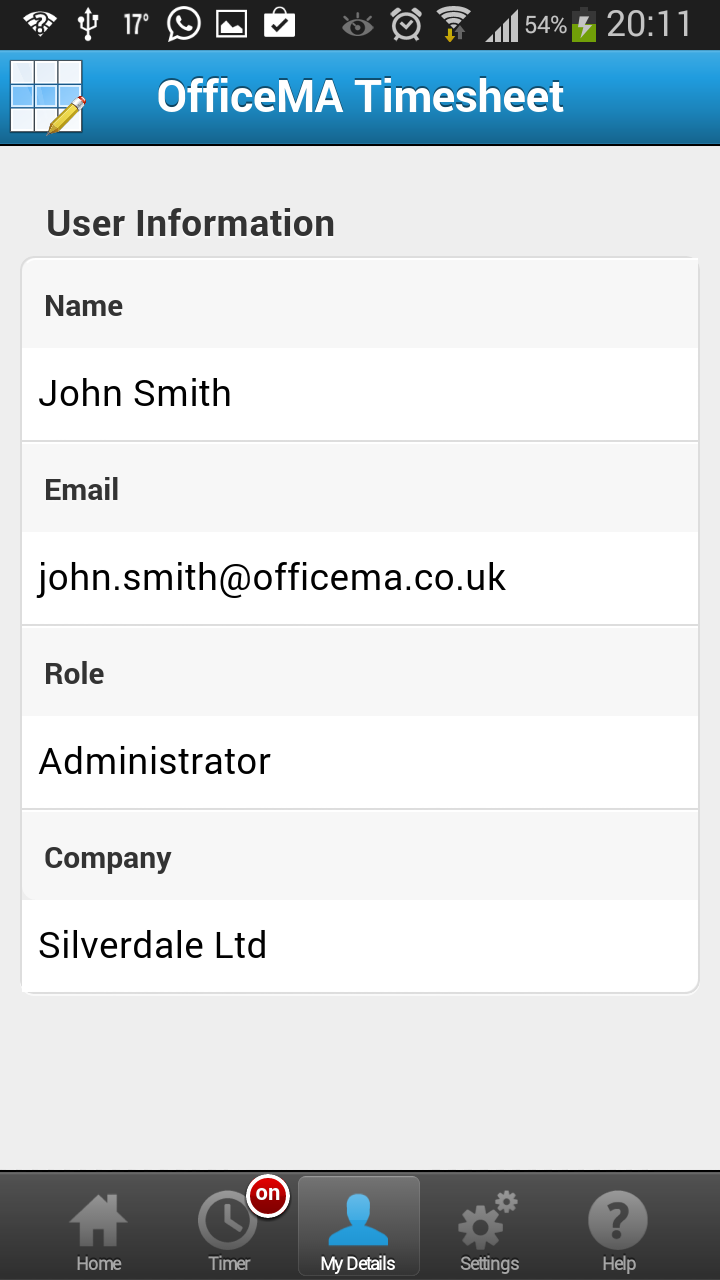
Task: Tap the email john.smith@officema.co.uk field
Action: click(x=360, y=578)
